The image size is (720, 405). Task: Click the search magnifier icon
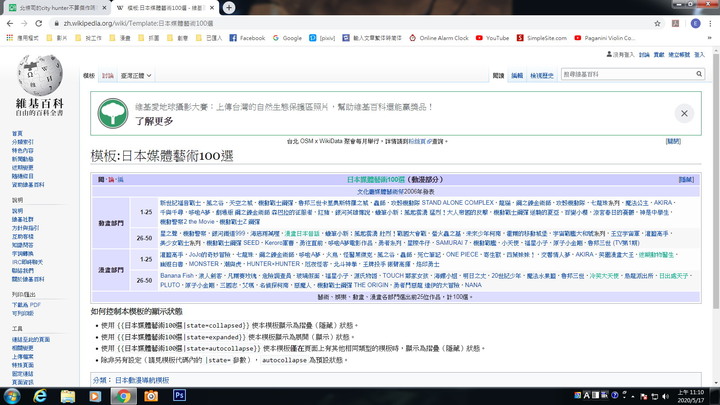698,74
